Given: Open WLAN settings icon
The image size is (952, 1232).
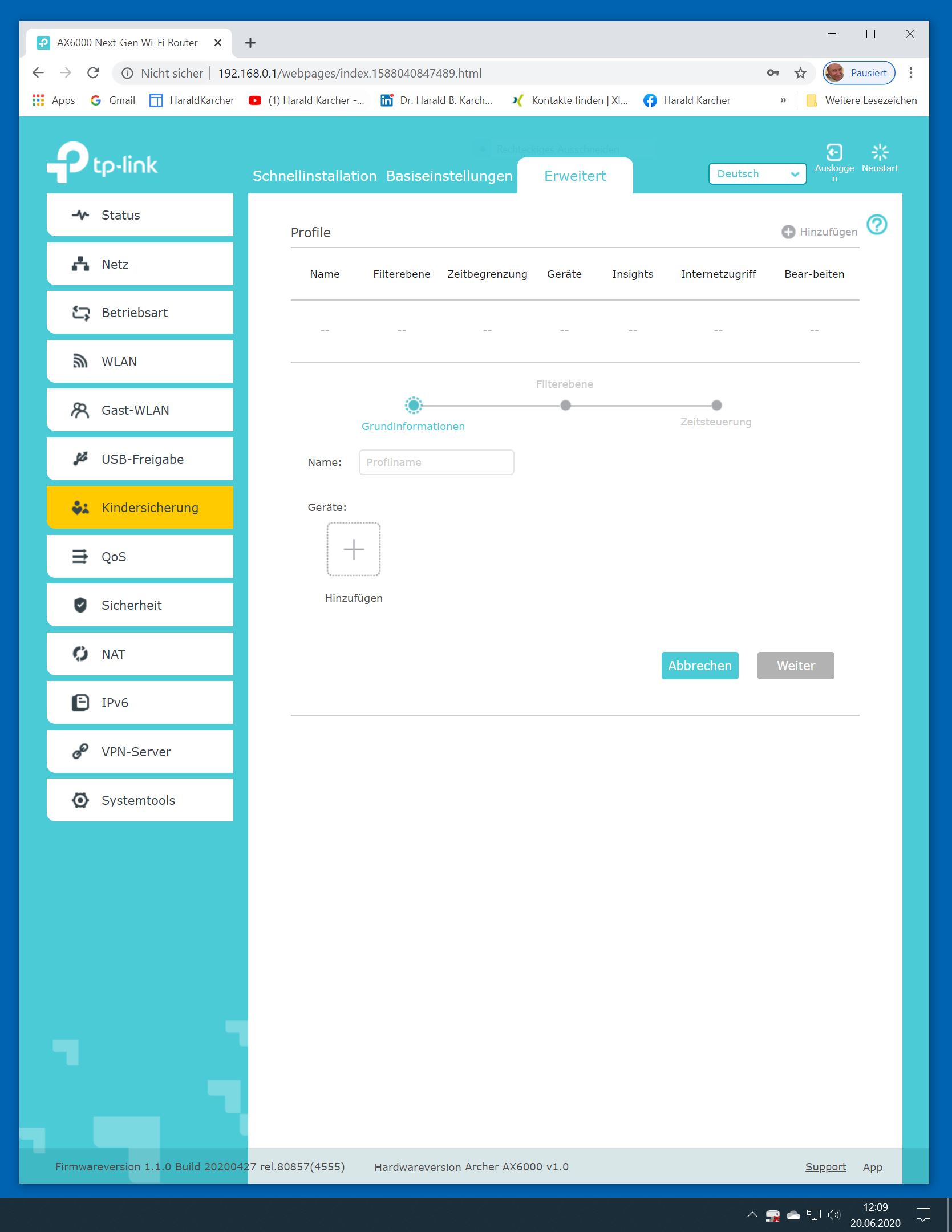Looking at the screenshot, I should click(x=80, y=362).
